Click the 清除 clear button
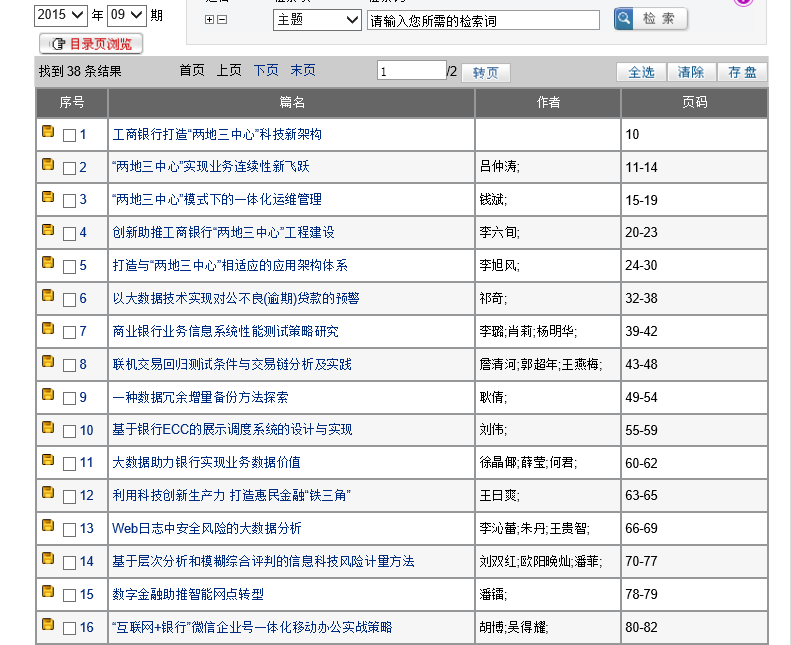Screen dimensions: 791x645 tap(691, 72)
